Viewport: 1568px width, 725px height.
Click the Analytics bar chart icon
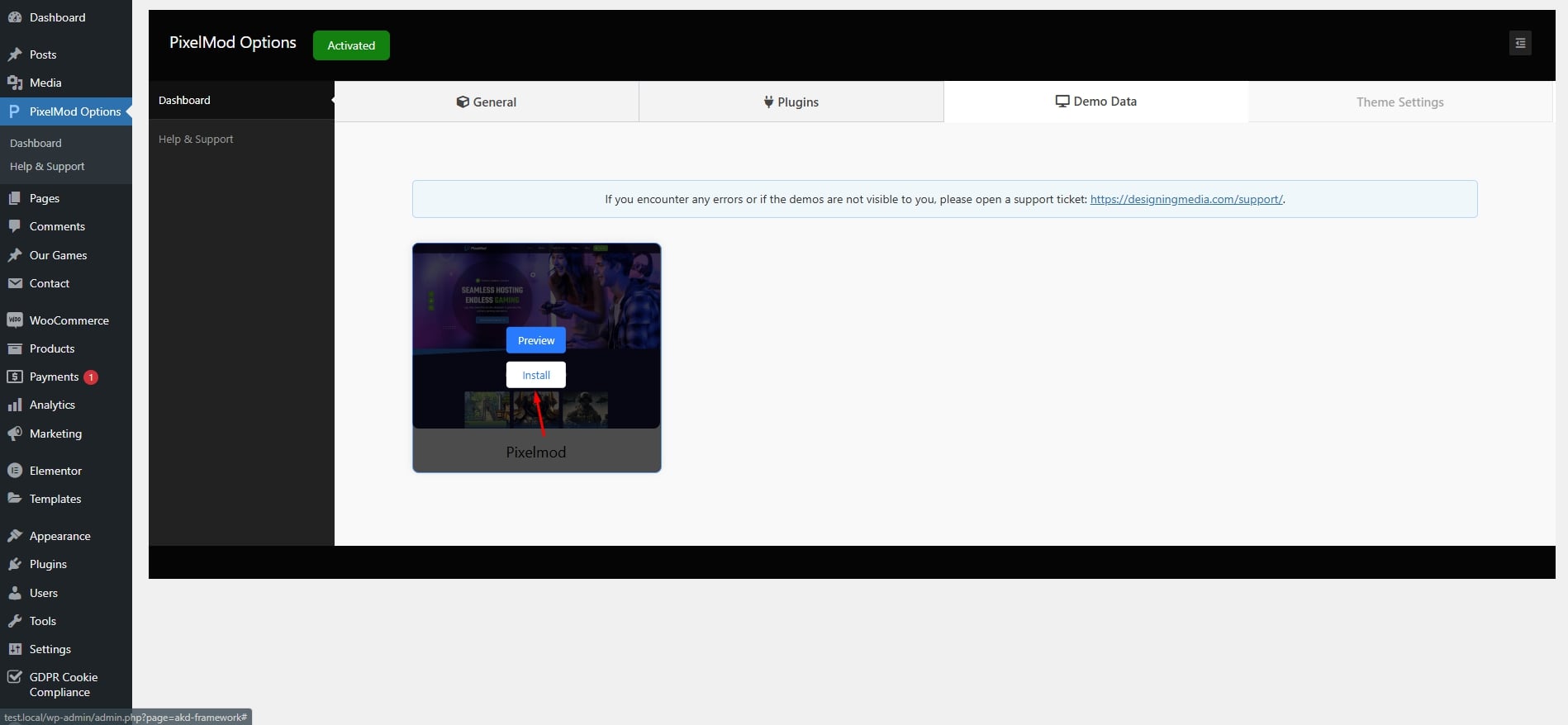[x=15, y=405]
